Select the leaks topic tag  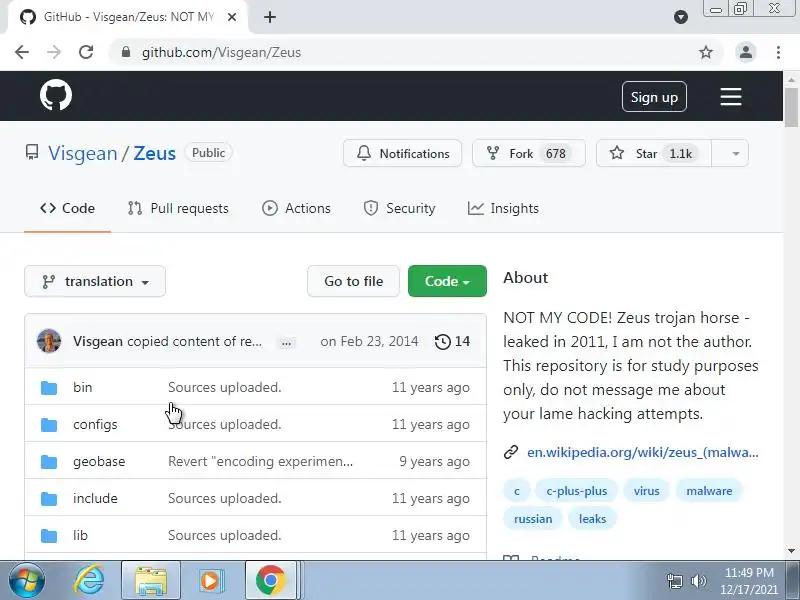[592, 519]
